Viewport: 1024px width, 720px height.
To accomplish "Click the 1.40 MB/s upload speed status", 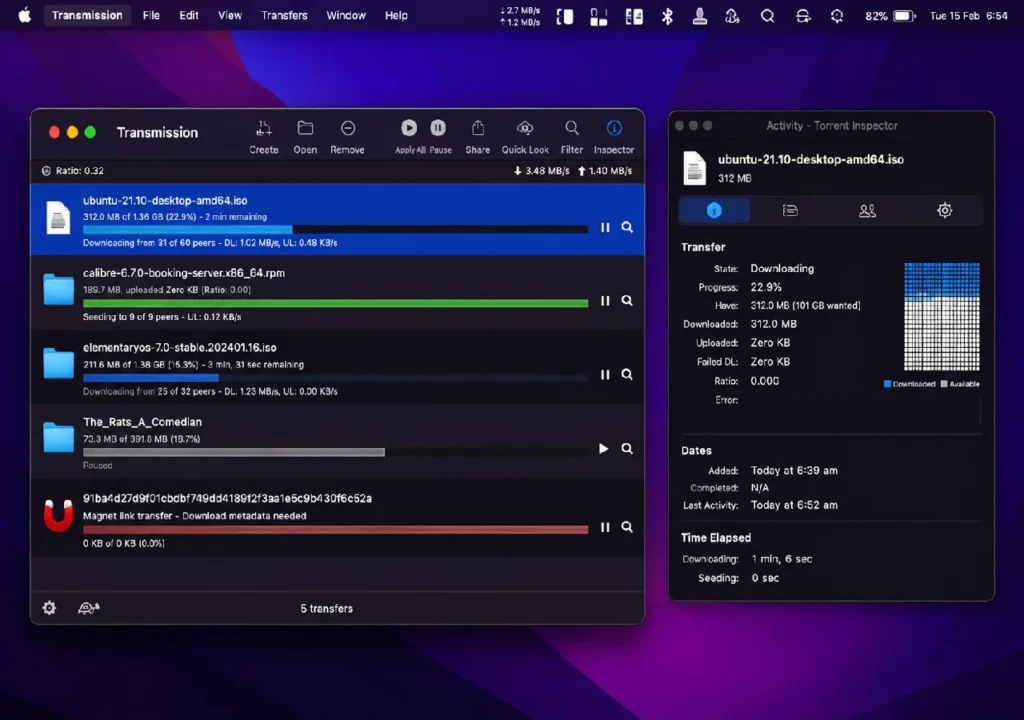I will click(x=605, y=171).
